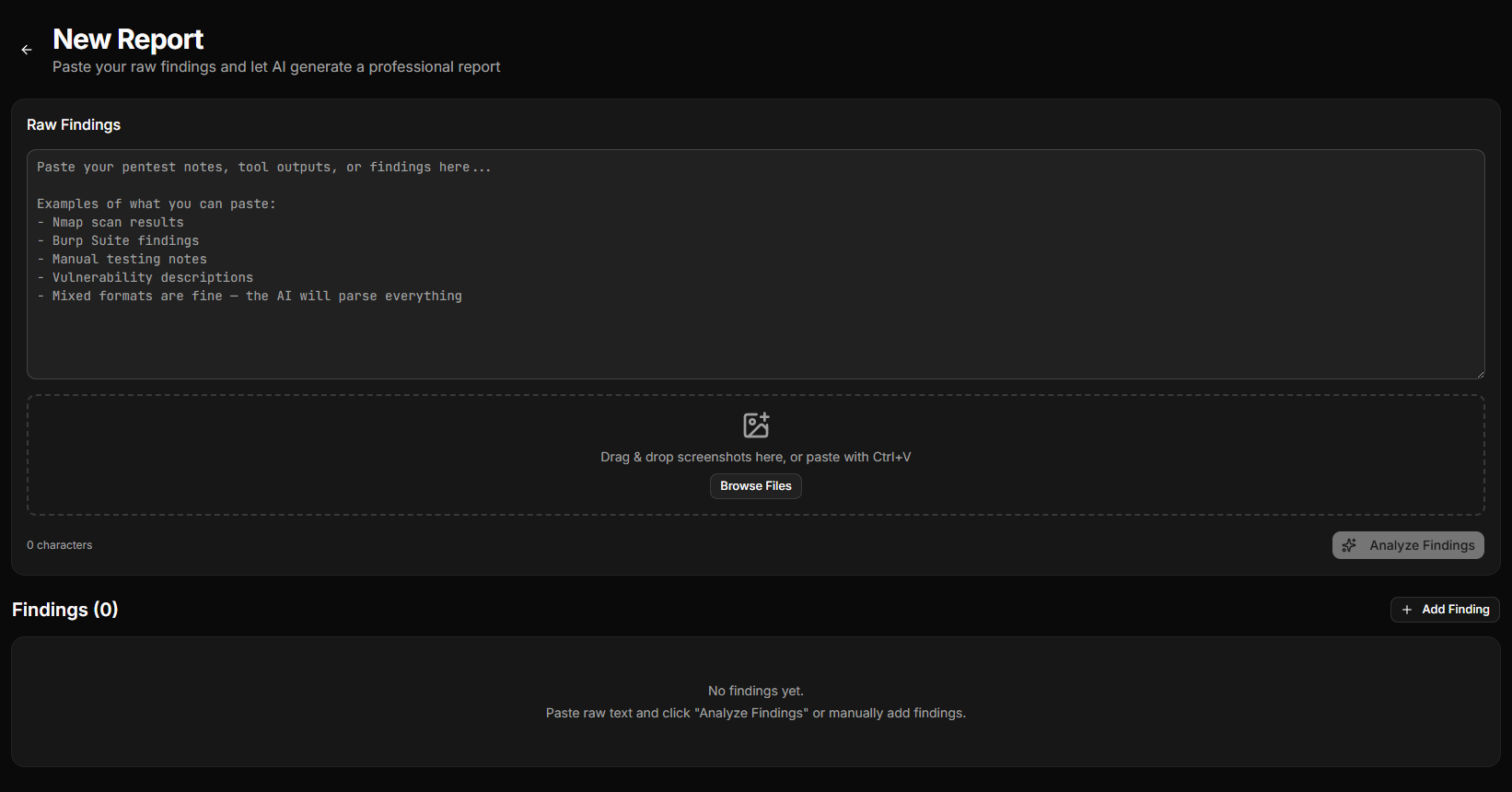Click the 'Paste raw text and click' hint
The width and height of the screenshot is (1512, 792).
point(755,713)
